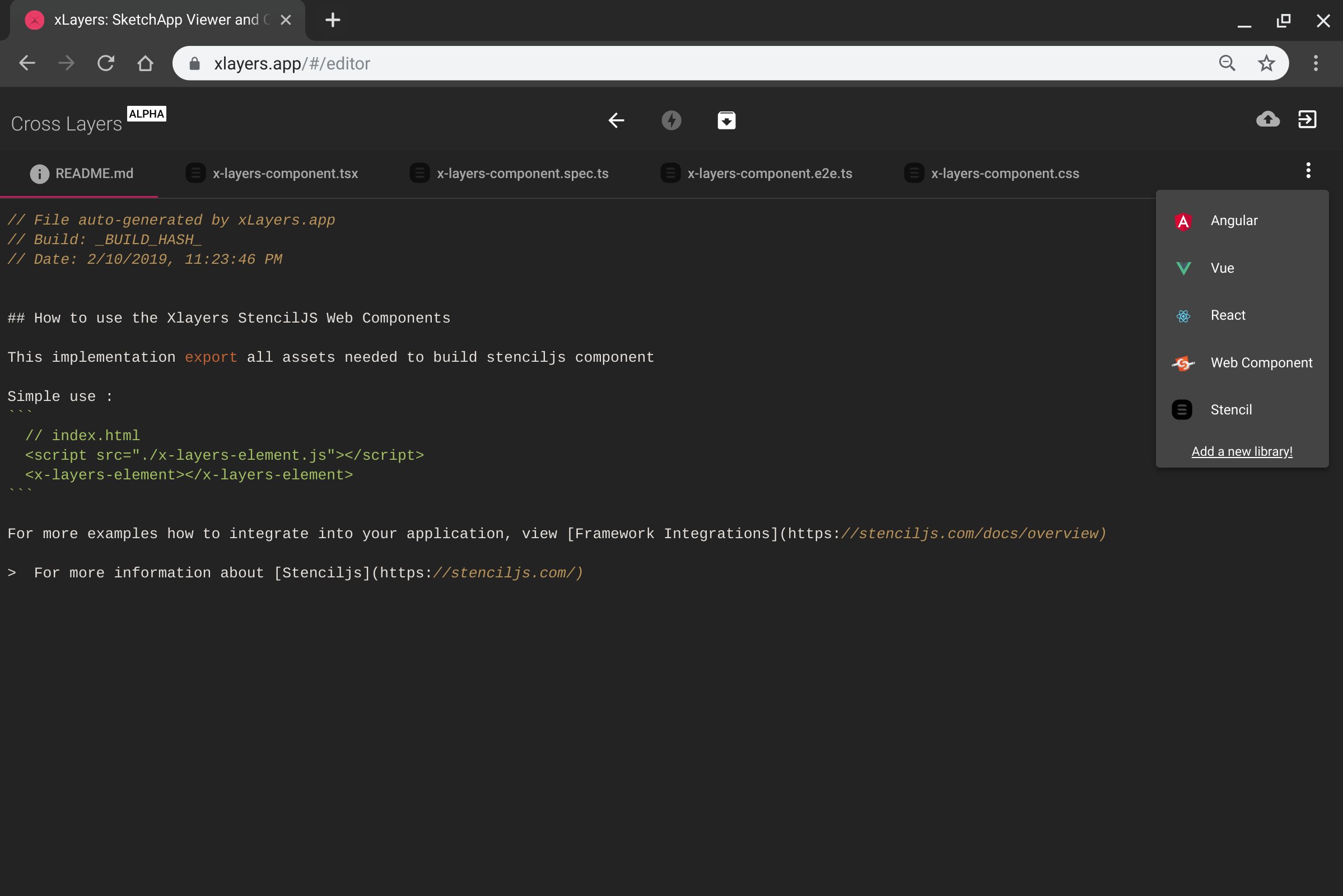
Task: Open the three-dot framework menu in editor
Action: pos(1308,170)
